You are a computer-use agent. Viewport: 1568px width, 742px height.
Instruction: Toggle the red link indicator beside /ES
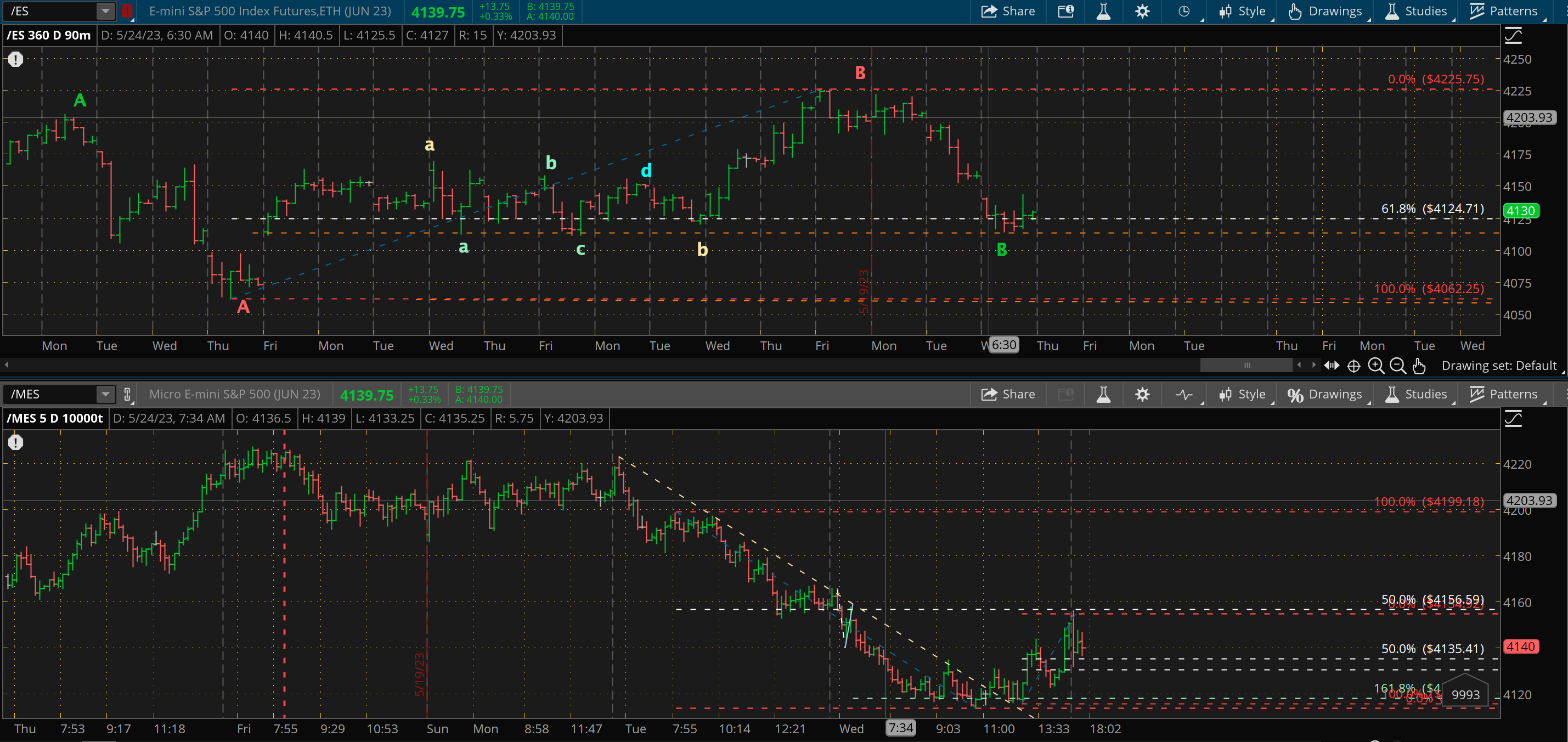pos(127,11)
